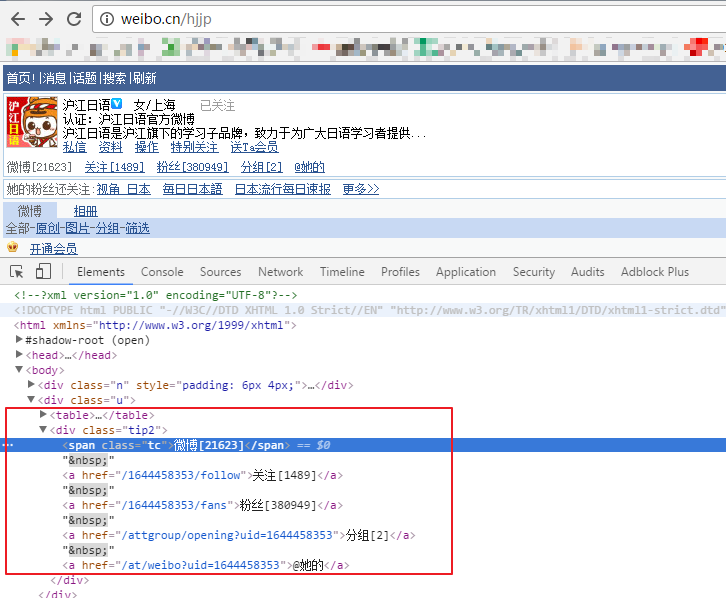Expand the #shadow-root (open) node
The height and width of the screenshot is (598, 726).
[x=19, y=339]
